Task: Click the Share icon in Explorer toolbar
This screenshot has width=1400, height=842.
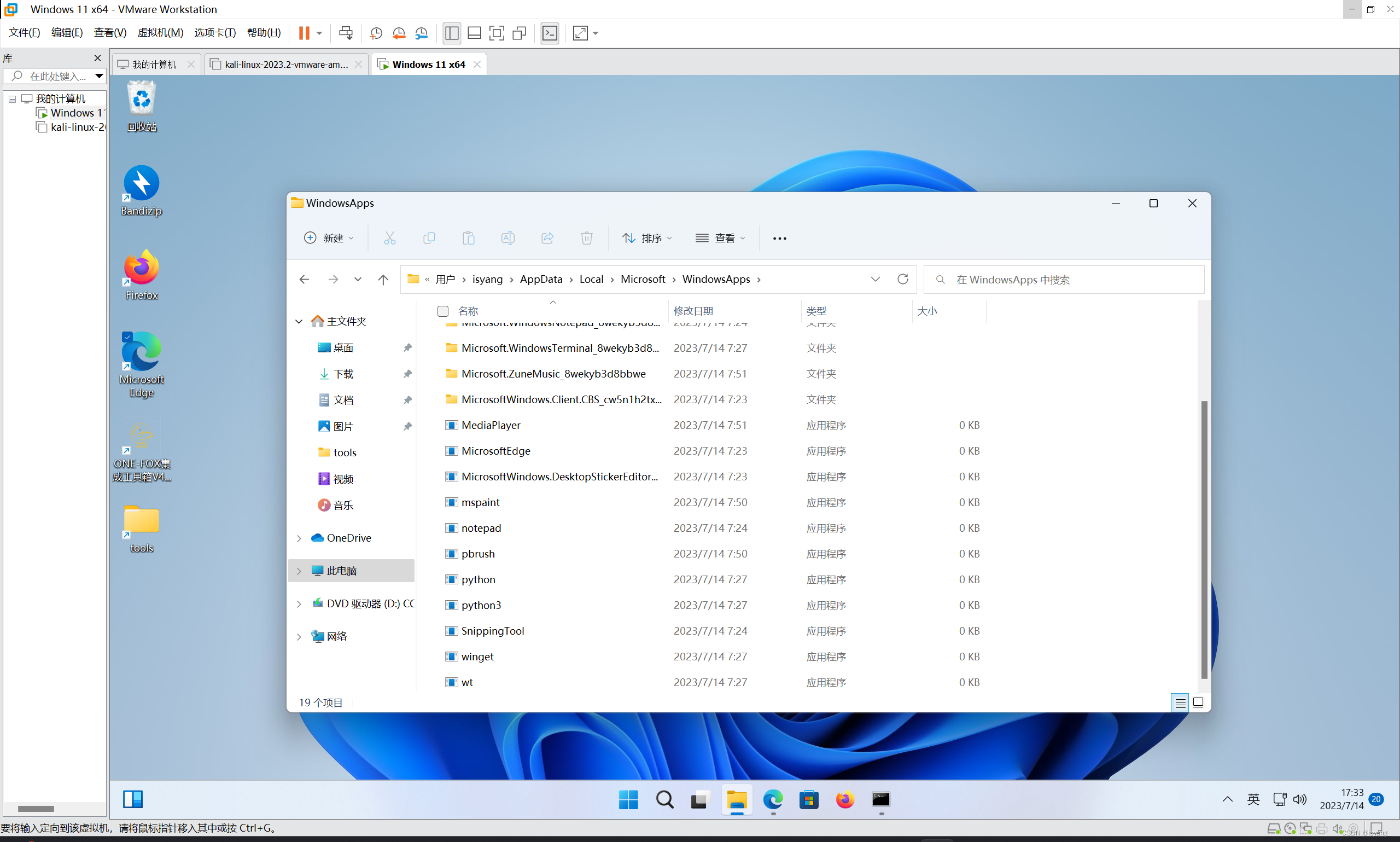Action: (547, 238)
